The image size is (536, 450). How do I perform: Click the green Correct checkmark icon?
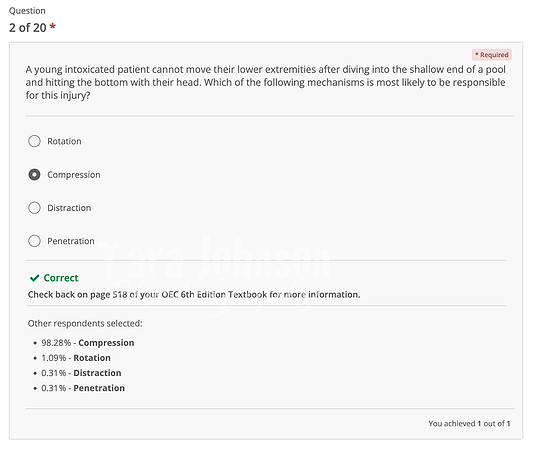(x=35, y=278)
